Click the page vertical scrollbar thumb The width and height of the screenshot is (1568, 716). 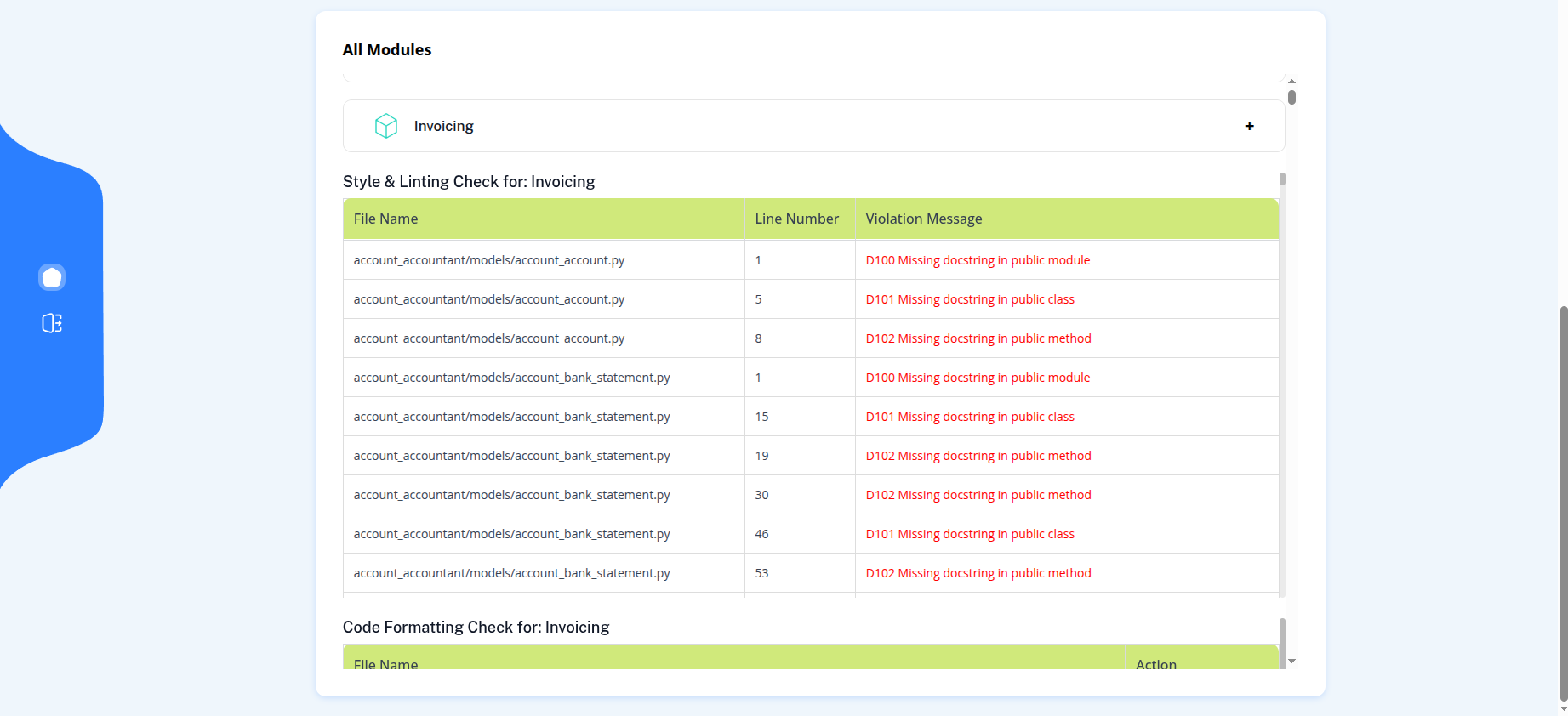pyautogui.click(x=1563, y=503)
